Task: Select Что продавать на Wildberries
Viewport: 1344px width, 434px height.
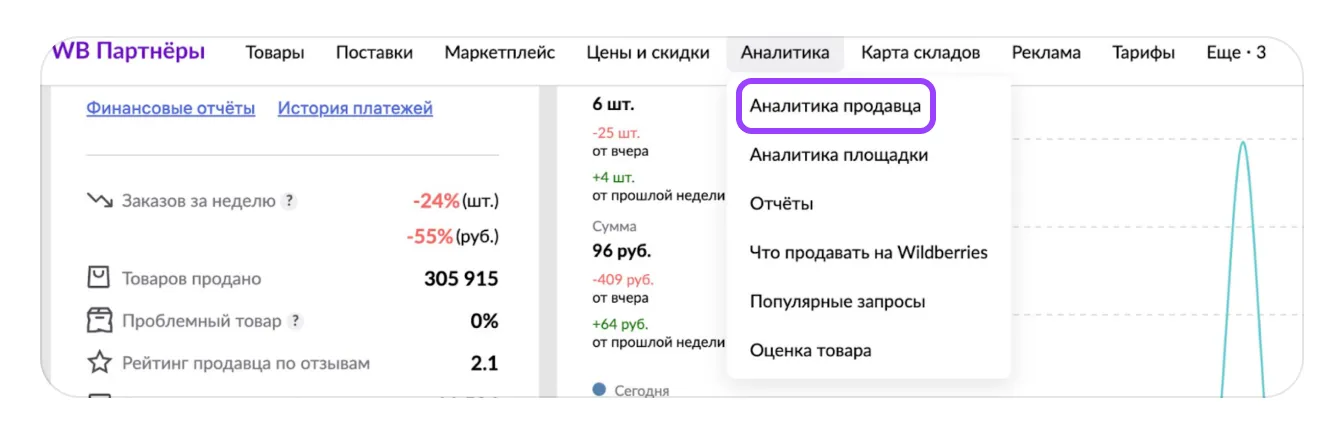Action: (x=868, y=252)
